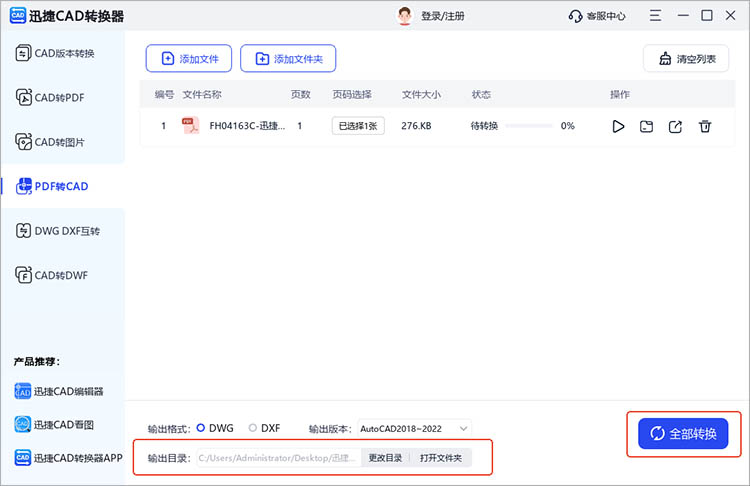Click the 编号 column header
The image size is (750, 486).
point(164,94)
